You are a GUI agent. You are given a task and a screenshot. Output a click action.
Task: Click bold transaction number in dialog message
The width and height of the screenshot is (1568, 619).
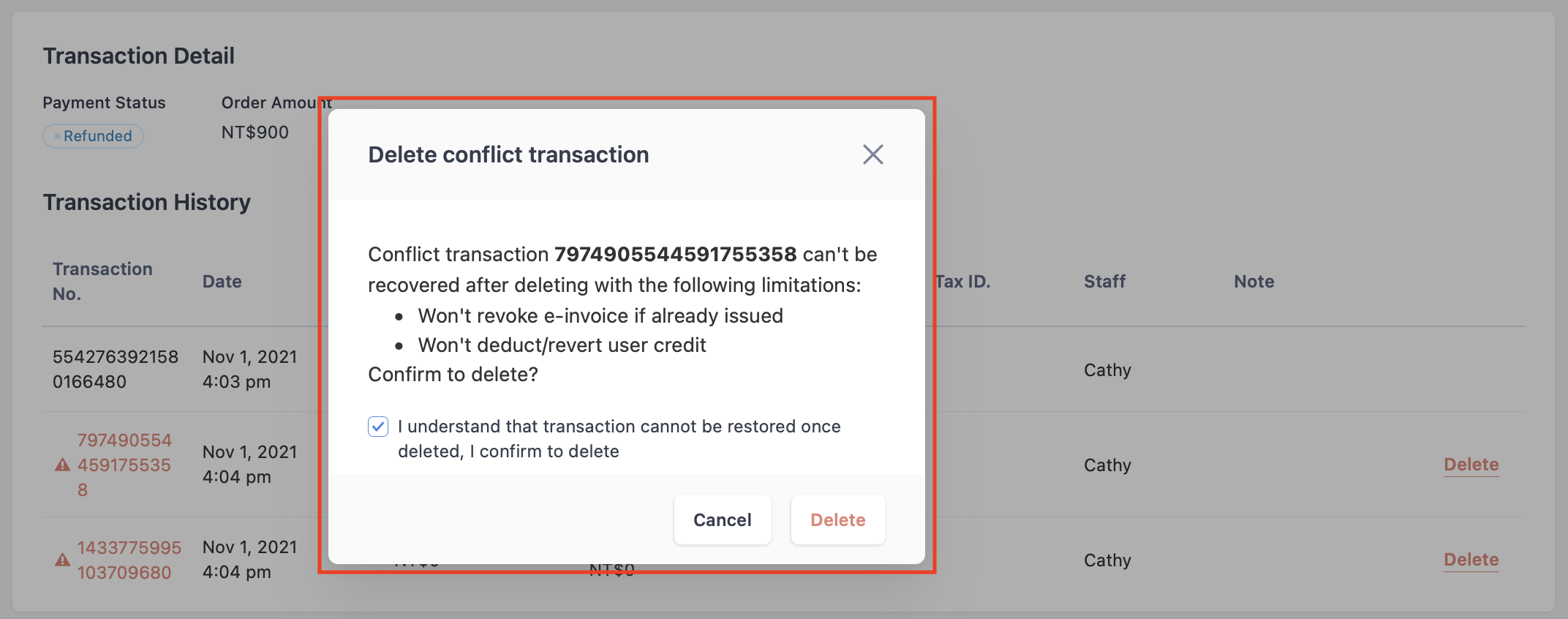675,255
